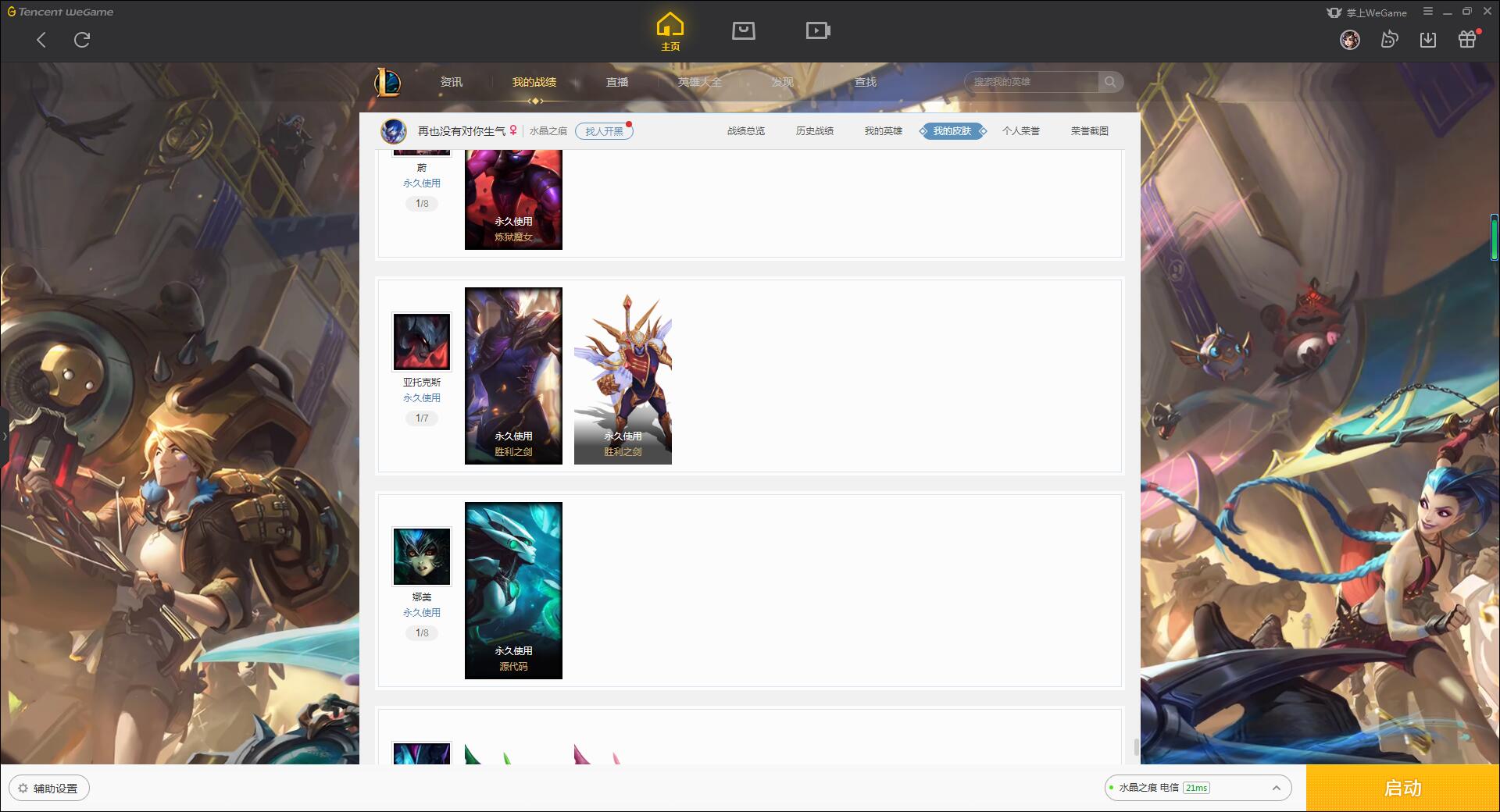The height and width of the screenshot is (812, 1500).
Task: Open the dark 胜利之剑 splash art skin
Action: [x=513, y=376]
